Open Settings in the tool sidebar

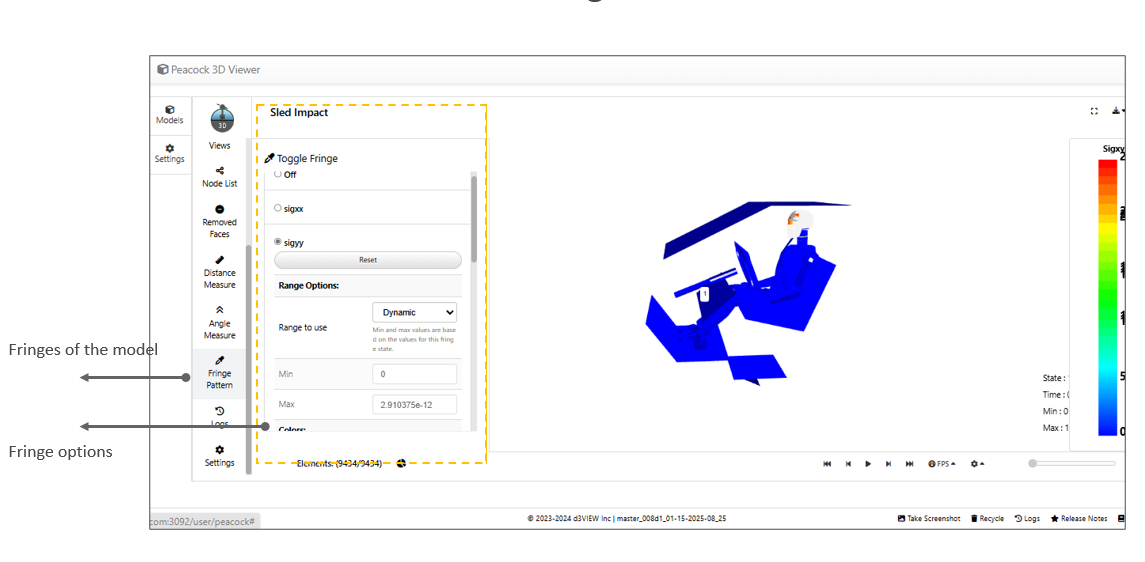coord(220,456)
